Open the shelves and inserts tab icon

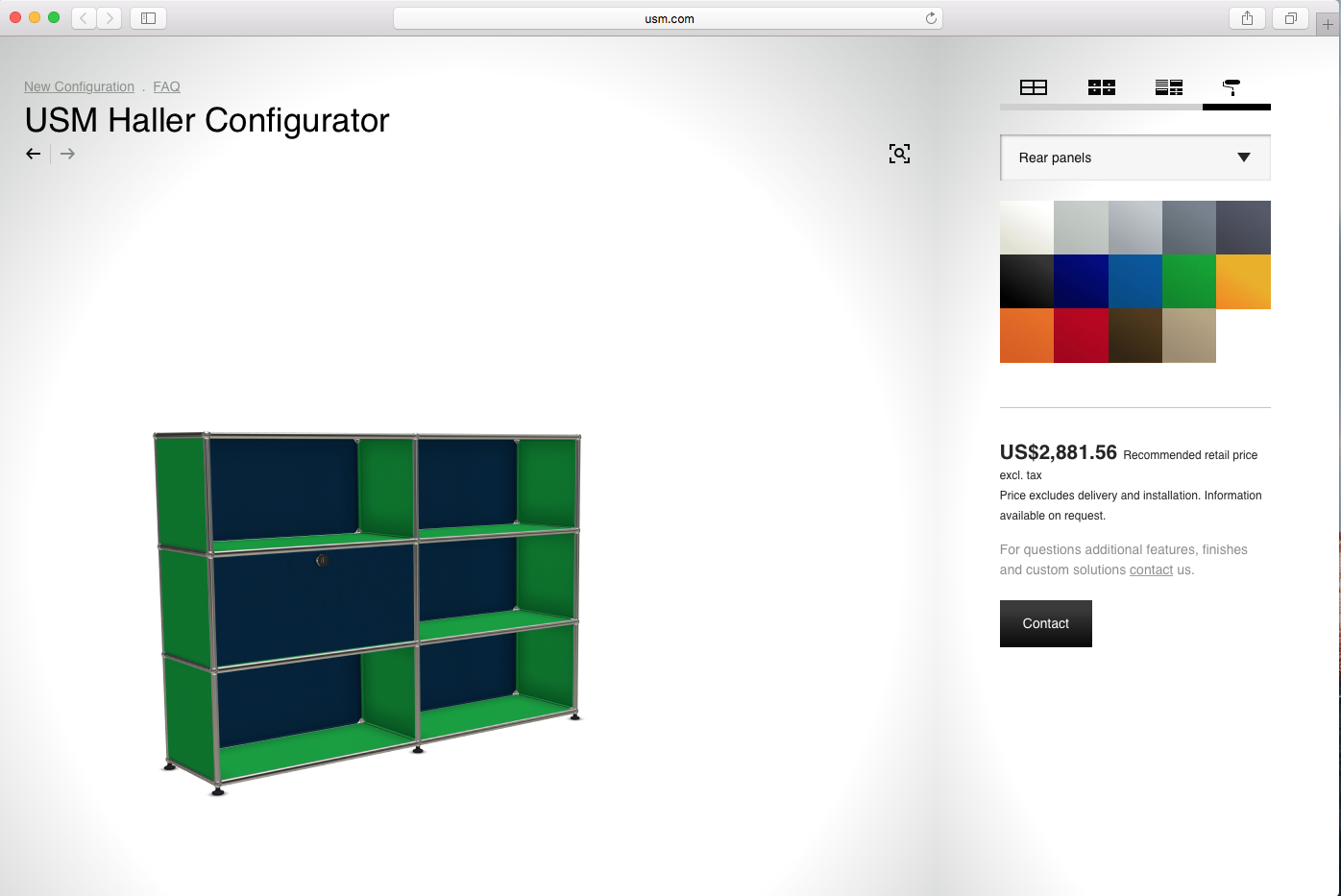1169,87
